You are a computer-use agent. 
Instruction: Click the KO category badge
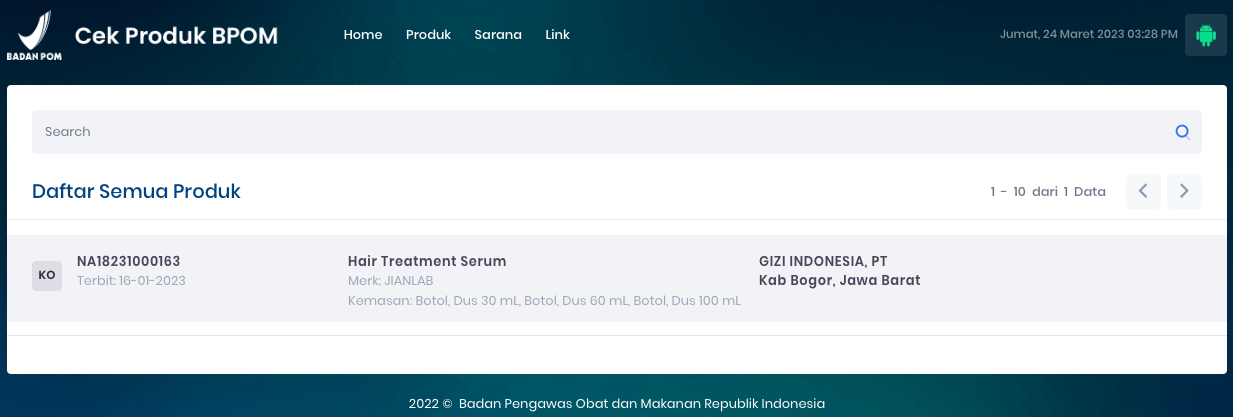coord(47,275)
